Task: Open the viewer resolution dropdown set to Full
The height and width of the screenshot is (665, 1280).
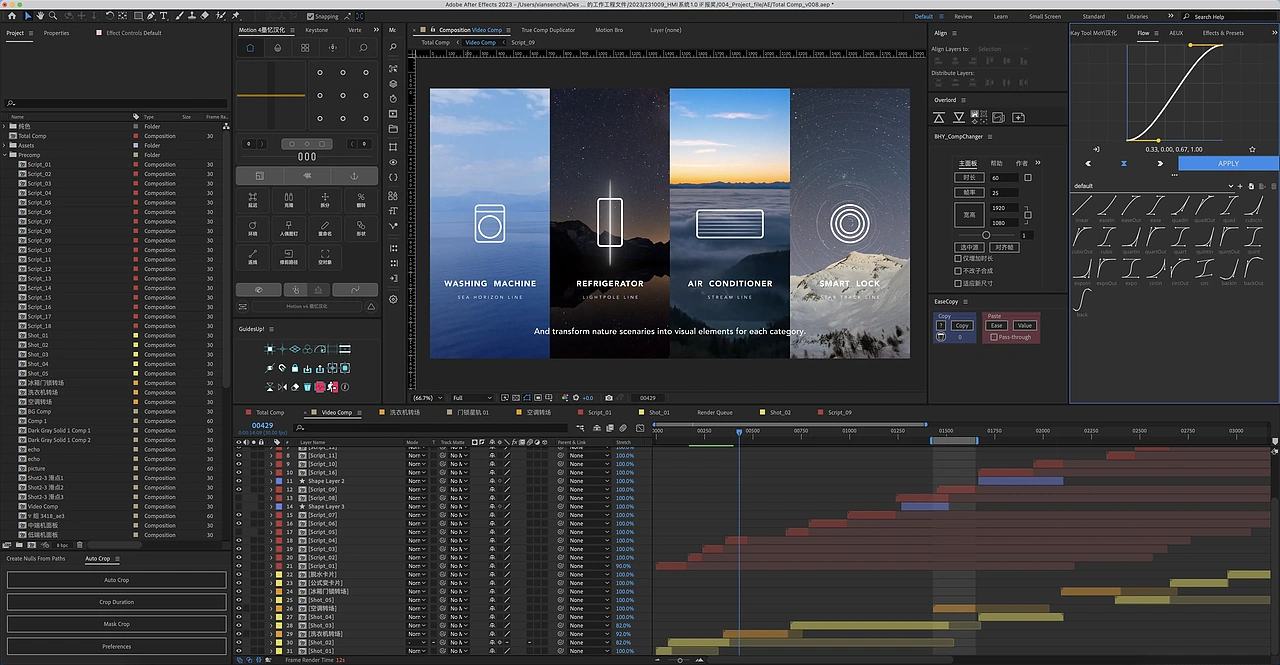Action: (x=472, y=398)
